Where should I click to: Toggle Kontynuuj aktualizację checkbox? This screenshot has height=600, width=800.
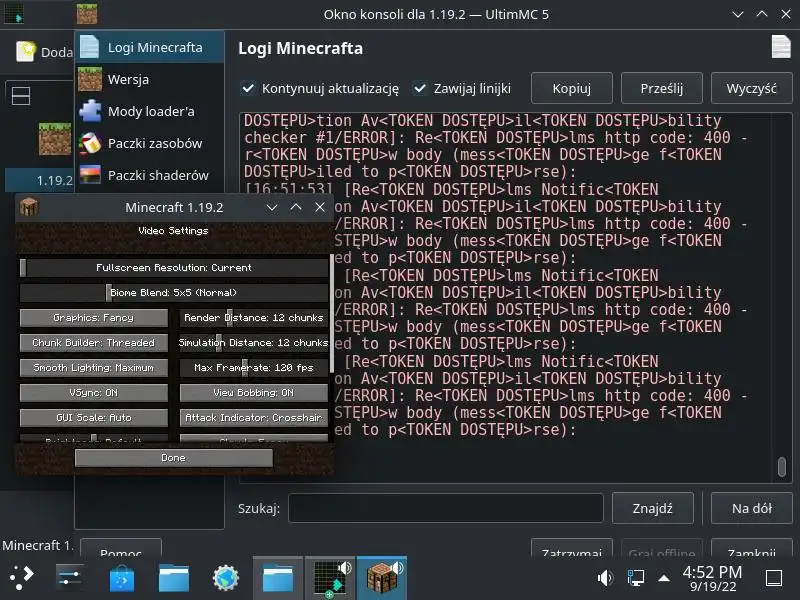248,88
